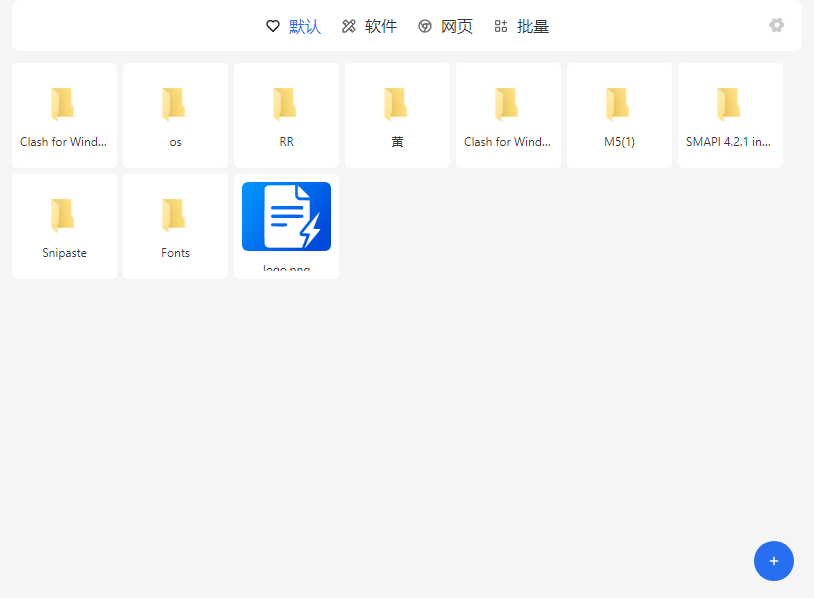Select the logo.png document thumbnail

coord(287,216)
